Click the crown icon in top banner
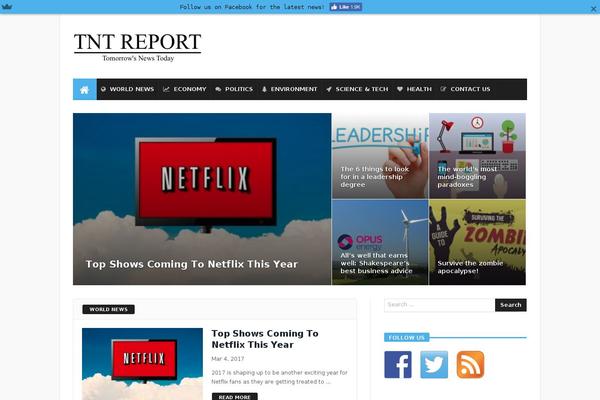600x400 pixels. coord(7,7)
